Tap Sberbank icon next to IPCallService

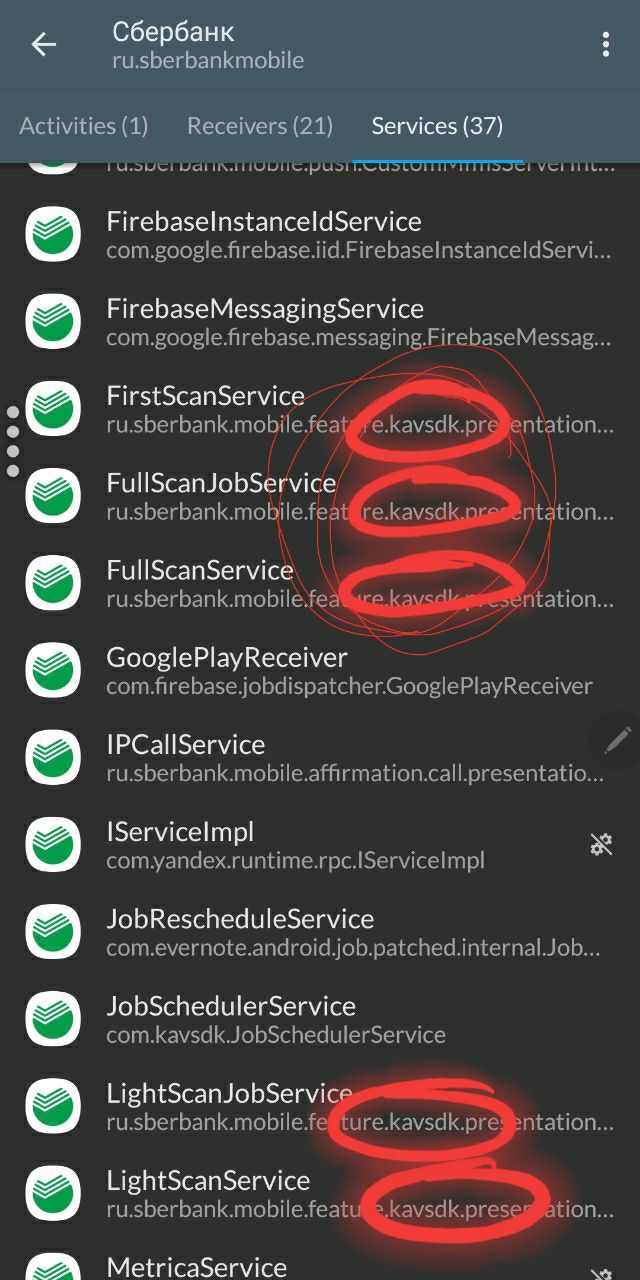click(x=53, y=757)
